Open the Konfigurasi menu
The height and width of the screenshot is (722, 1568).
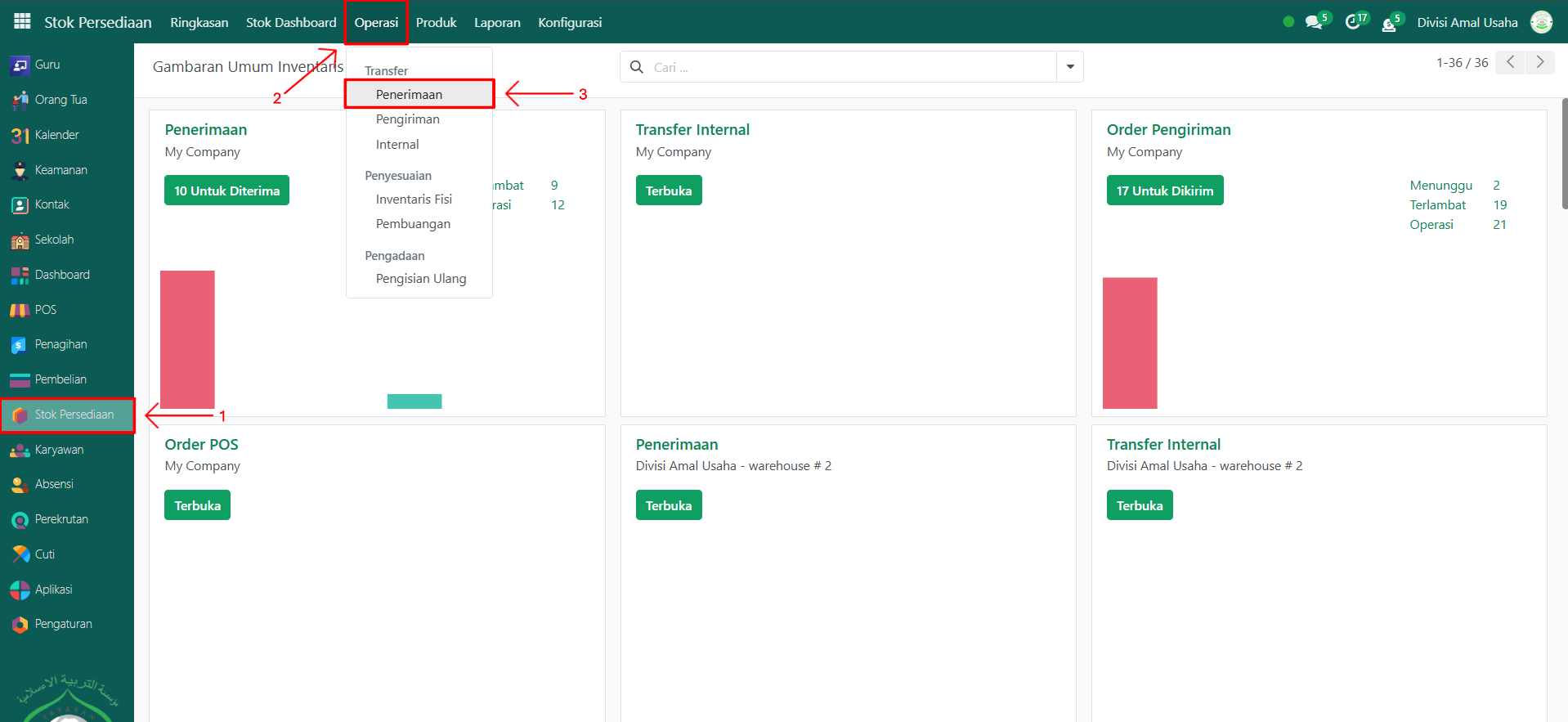(x=570, y=22)
